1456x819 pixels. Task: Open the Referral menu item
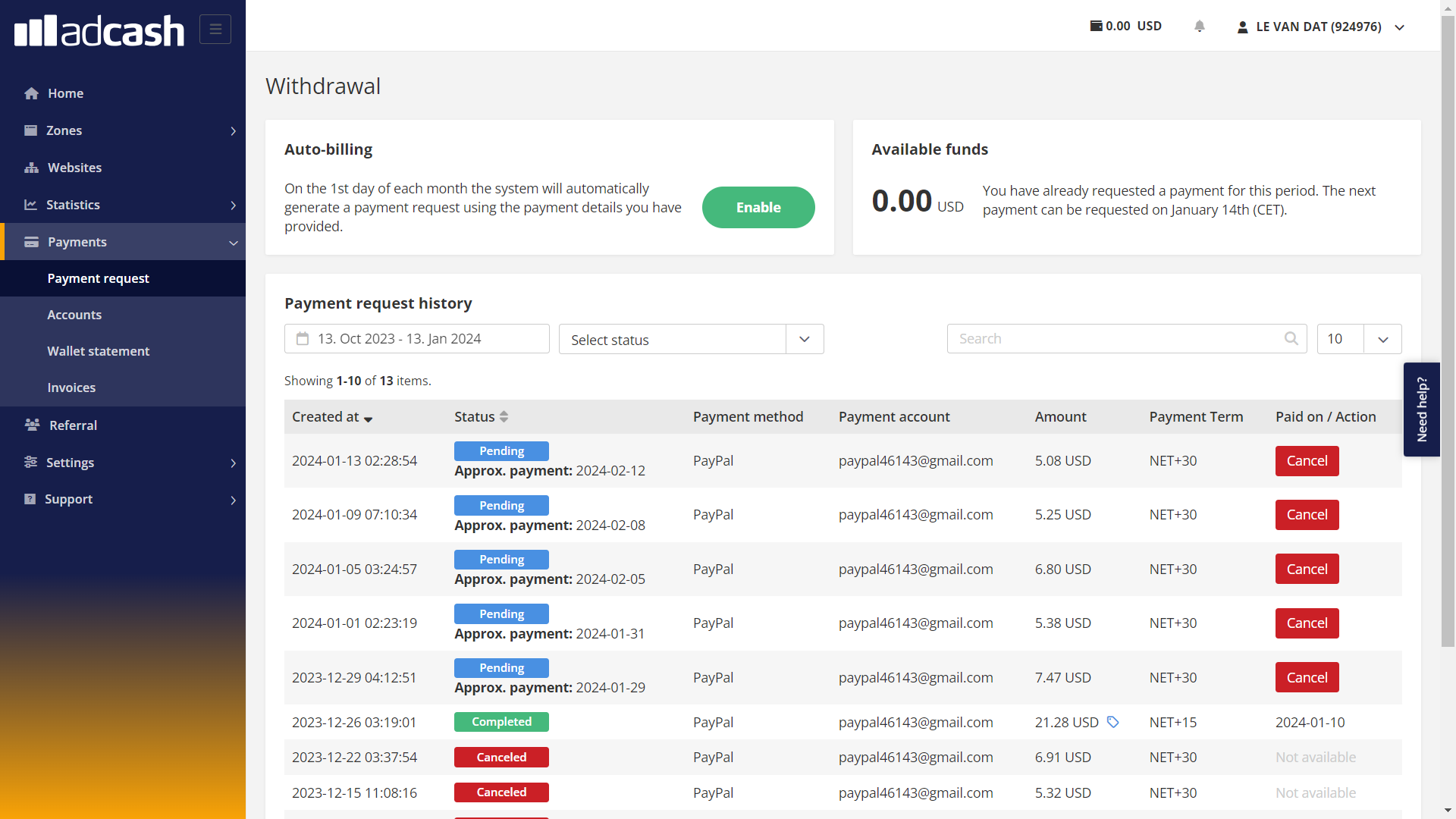click(123, 425)
